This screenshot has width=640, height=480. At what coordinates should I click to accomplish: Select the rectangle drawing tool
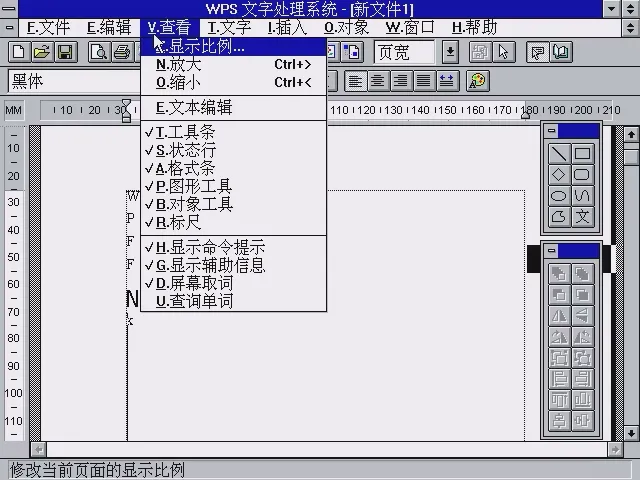[x=582, y=154]
